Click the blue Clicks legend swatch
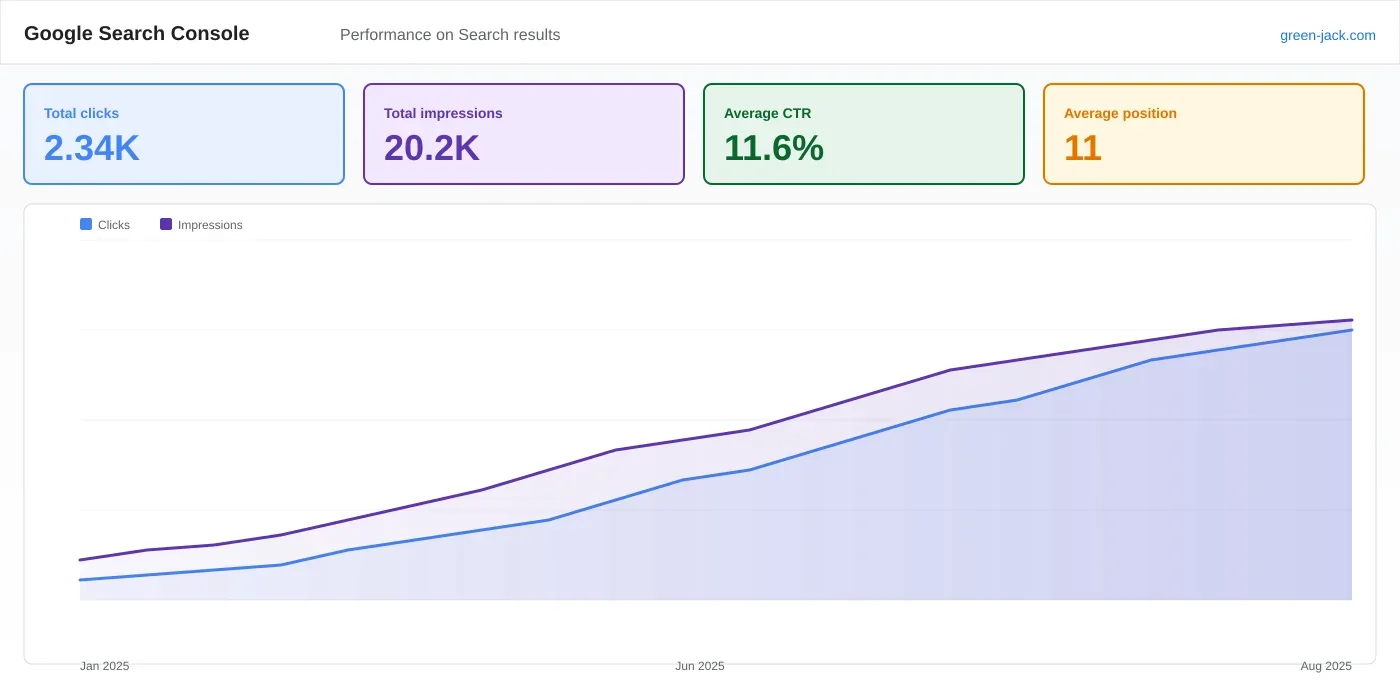1400x700 pixels. tap(86, 224)
